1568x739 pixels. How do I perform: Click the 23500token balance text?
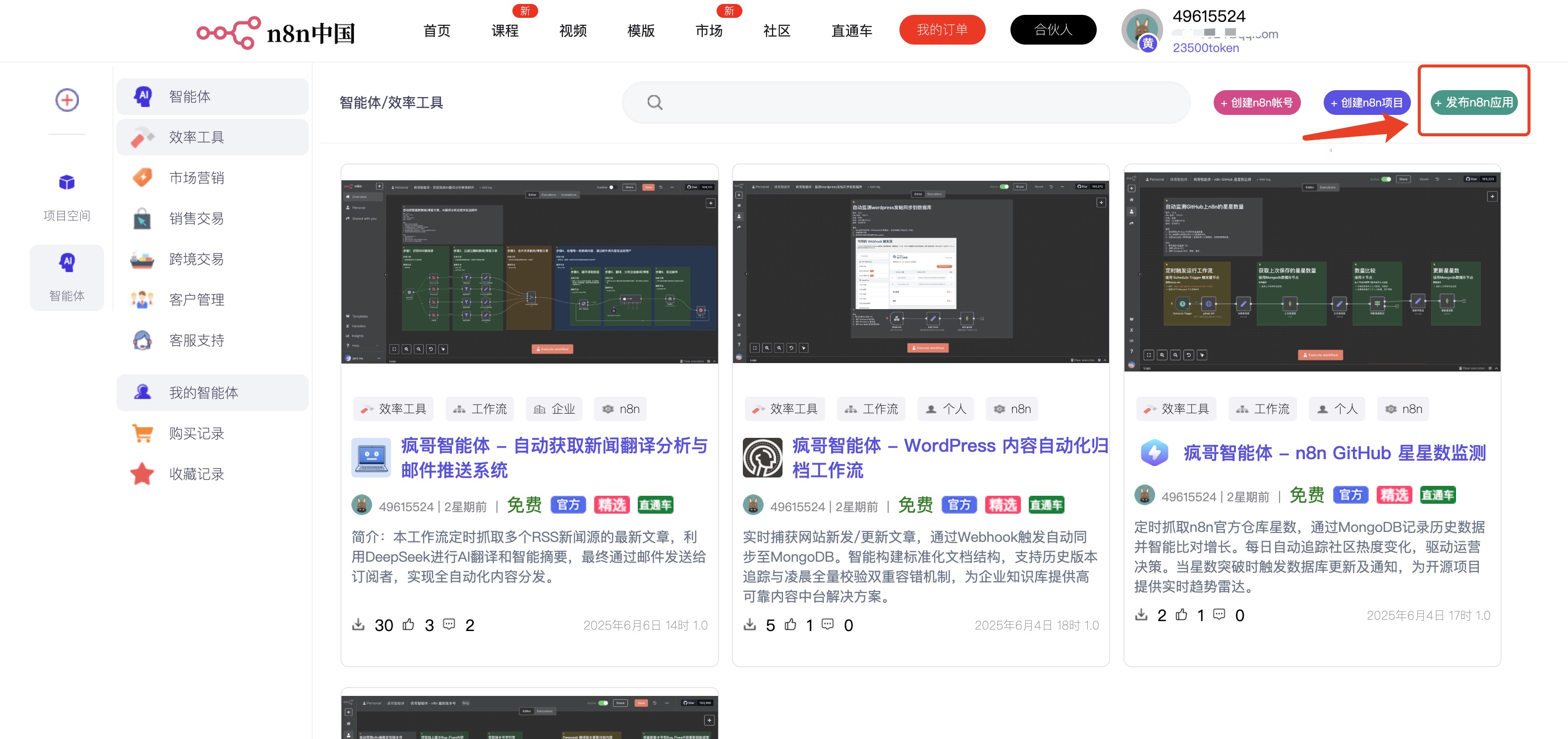point(1205,48)
